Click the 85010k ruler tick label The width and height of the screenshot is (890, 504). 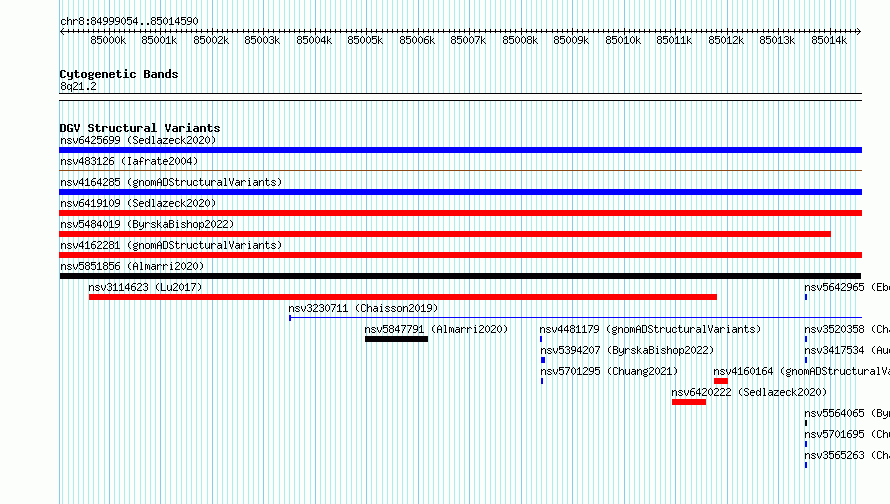(x=623, y=40)
